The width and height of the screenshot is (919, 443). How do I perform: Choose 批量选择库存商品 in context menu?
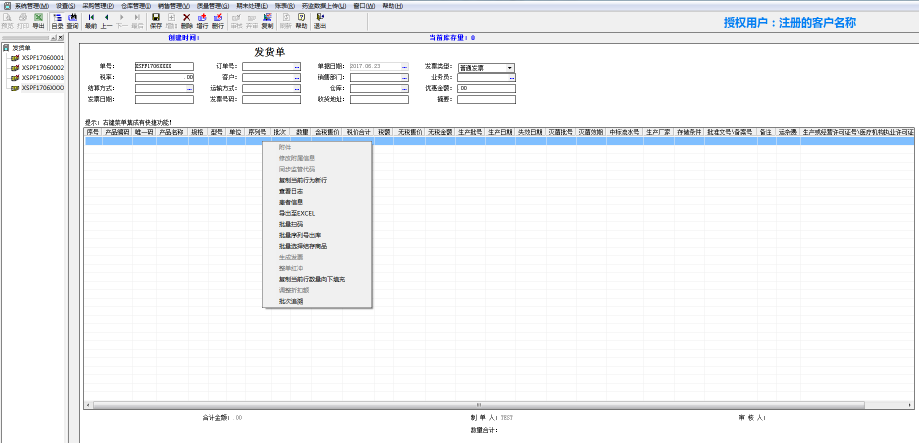click(317, 246)
